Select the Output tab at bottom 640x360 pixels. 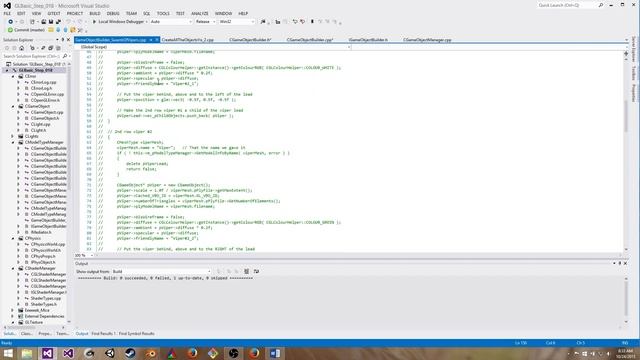(x=82, y=334)
